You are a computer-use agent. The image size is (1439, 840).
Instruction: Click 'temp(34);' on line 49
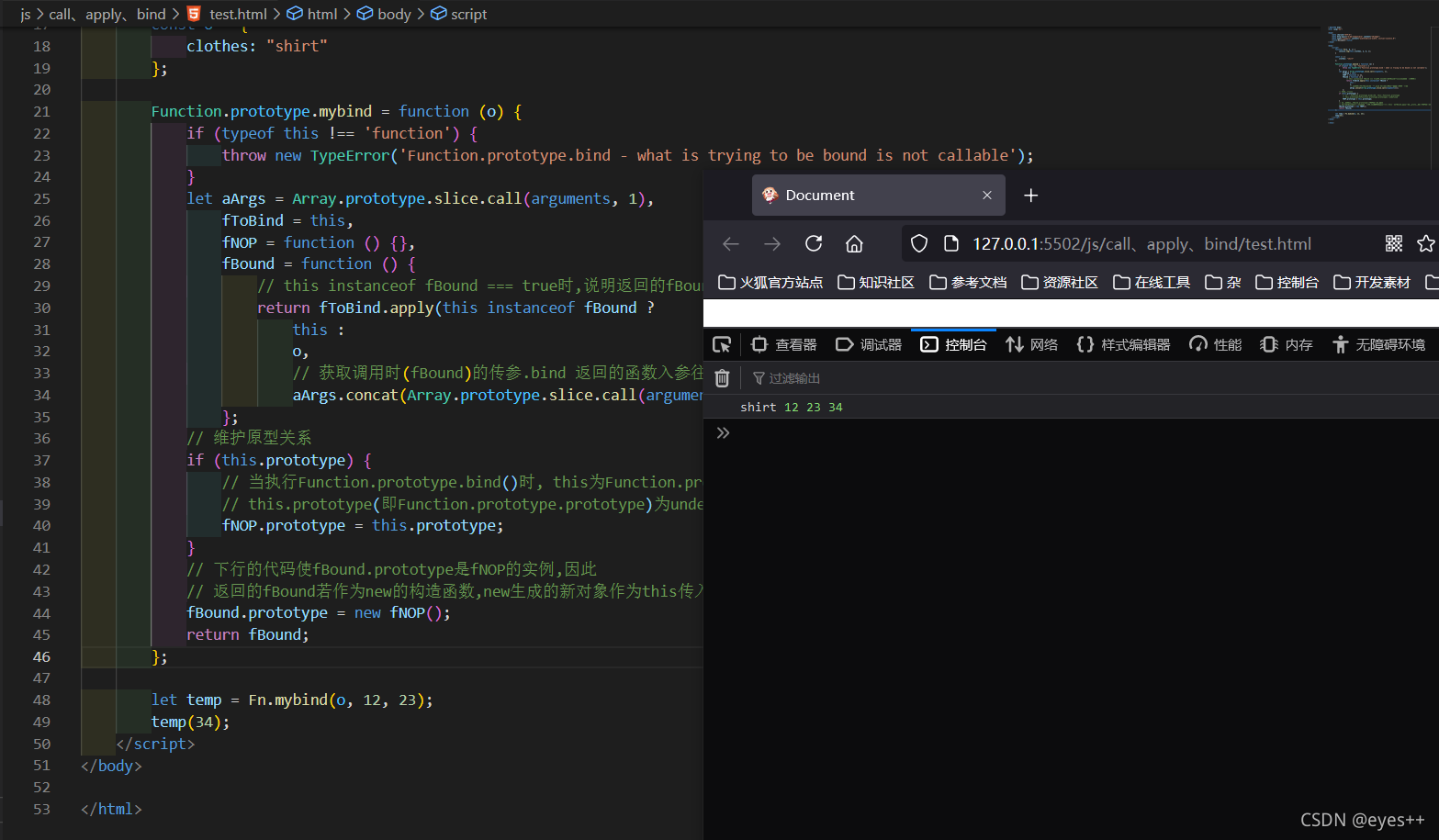pos(190,722)
